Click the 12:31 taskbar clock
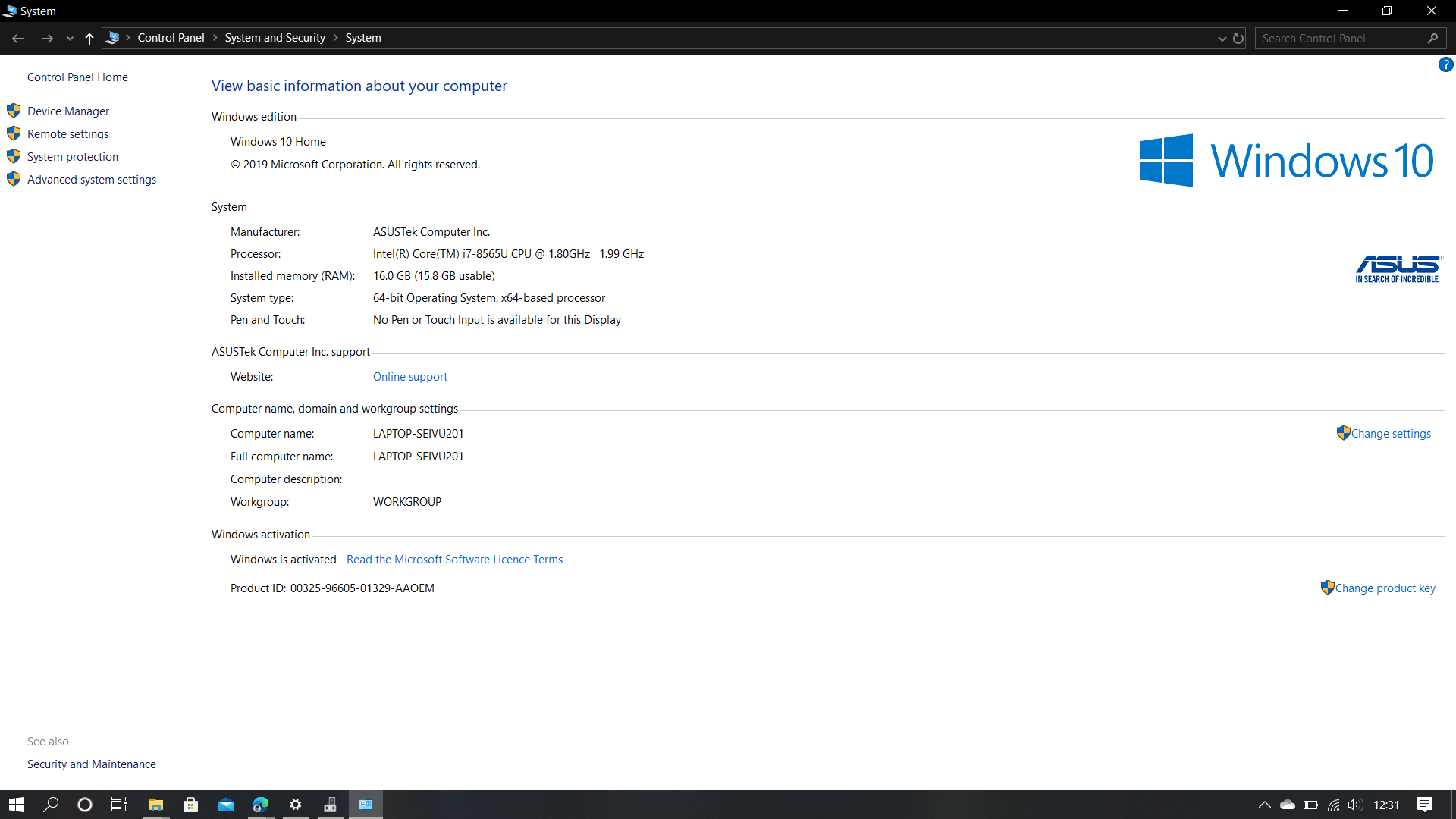The image size is (1456, 819). (x=1386, y=805)
